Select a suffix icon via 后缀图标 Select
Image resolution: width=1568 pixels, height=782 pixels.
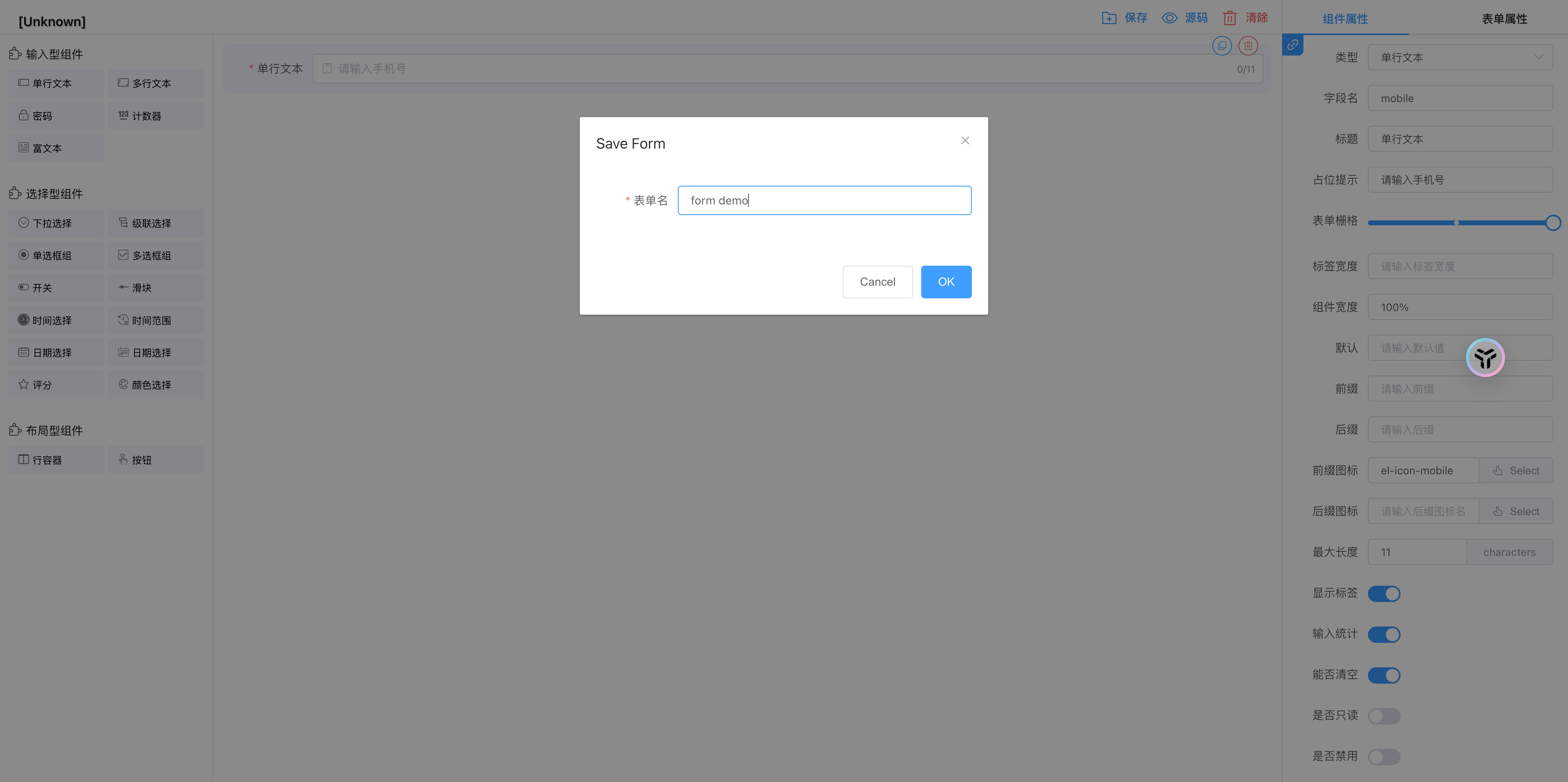click(1516, 511)
